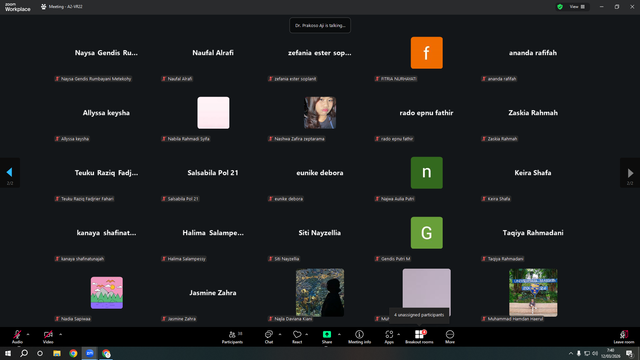Select Jasmine Zahra participant tile
The width and height of the screenshot is (640, 360).
(213, 293)
